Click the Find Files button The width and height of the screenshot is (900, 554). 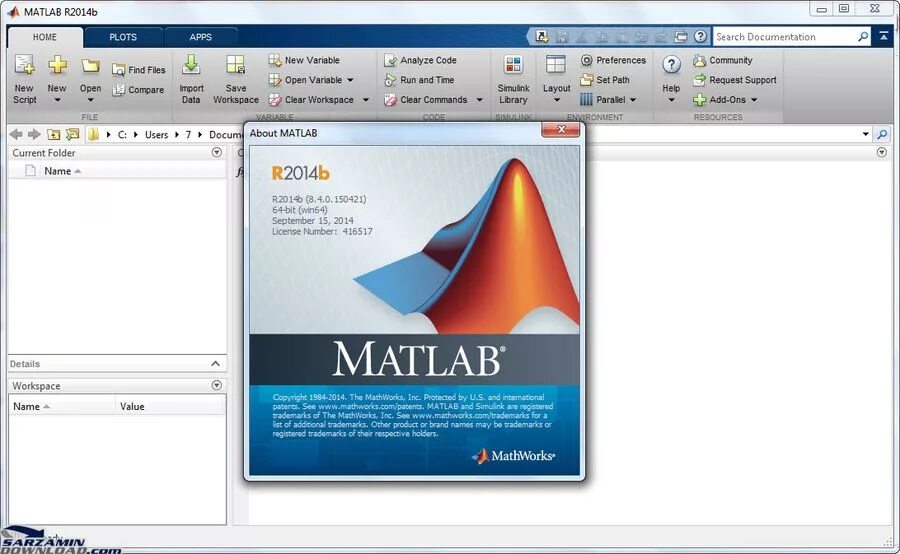(x=139, y=70)
